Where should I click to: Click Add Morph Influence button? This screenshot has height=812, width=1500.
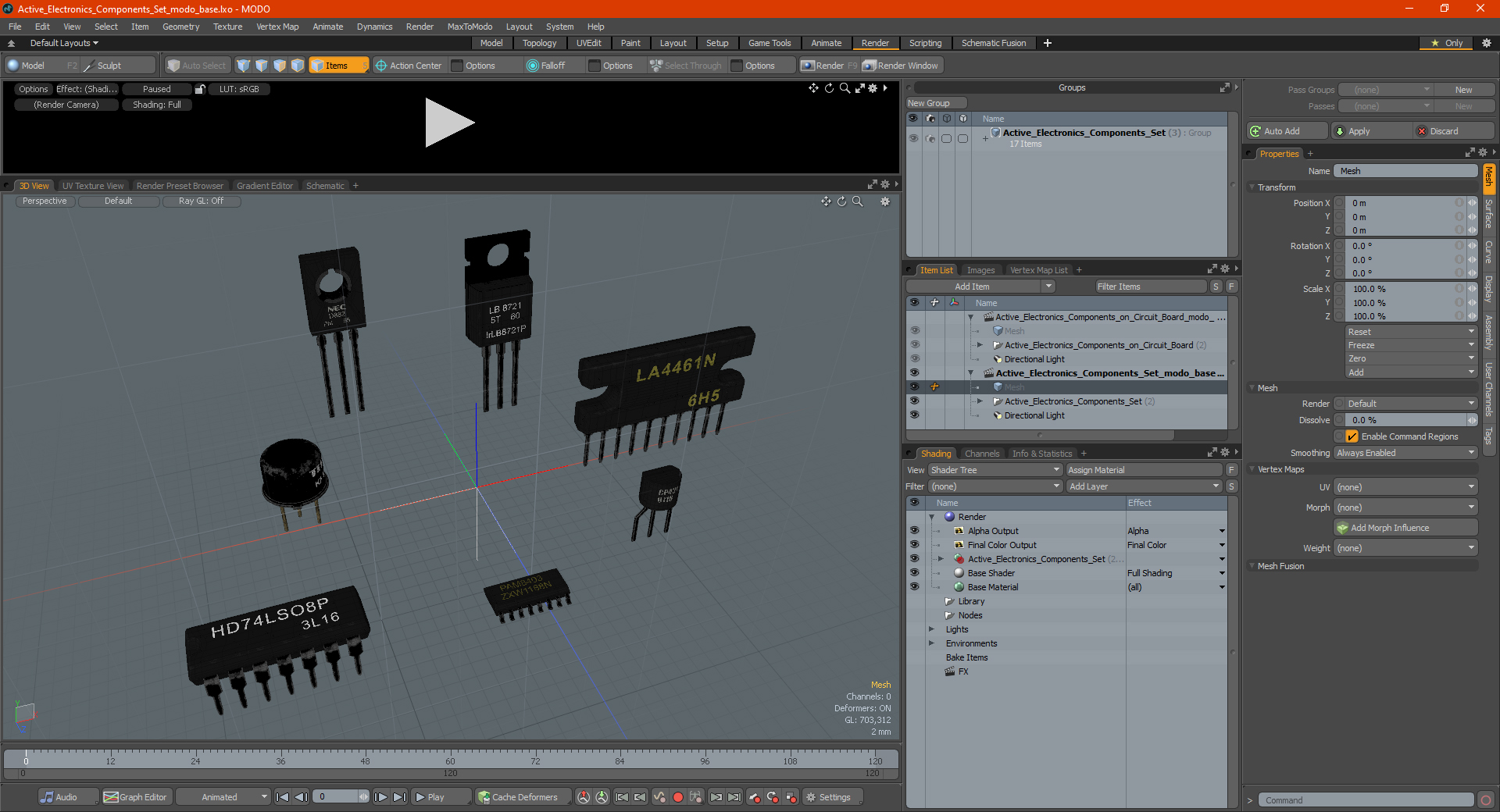[x=1405, y=528]
